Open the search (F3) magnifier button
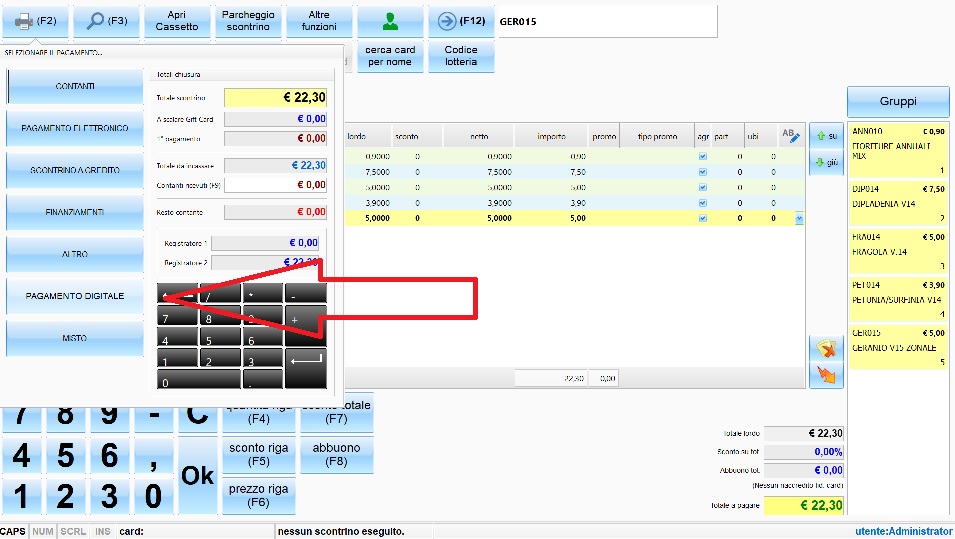Viewport: 955px width, 539px height. coord(107,21)
